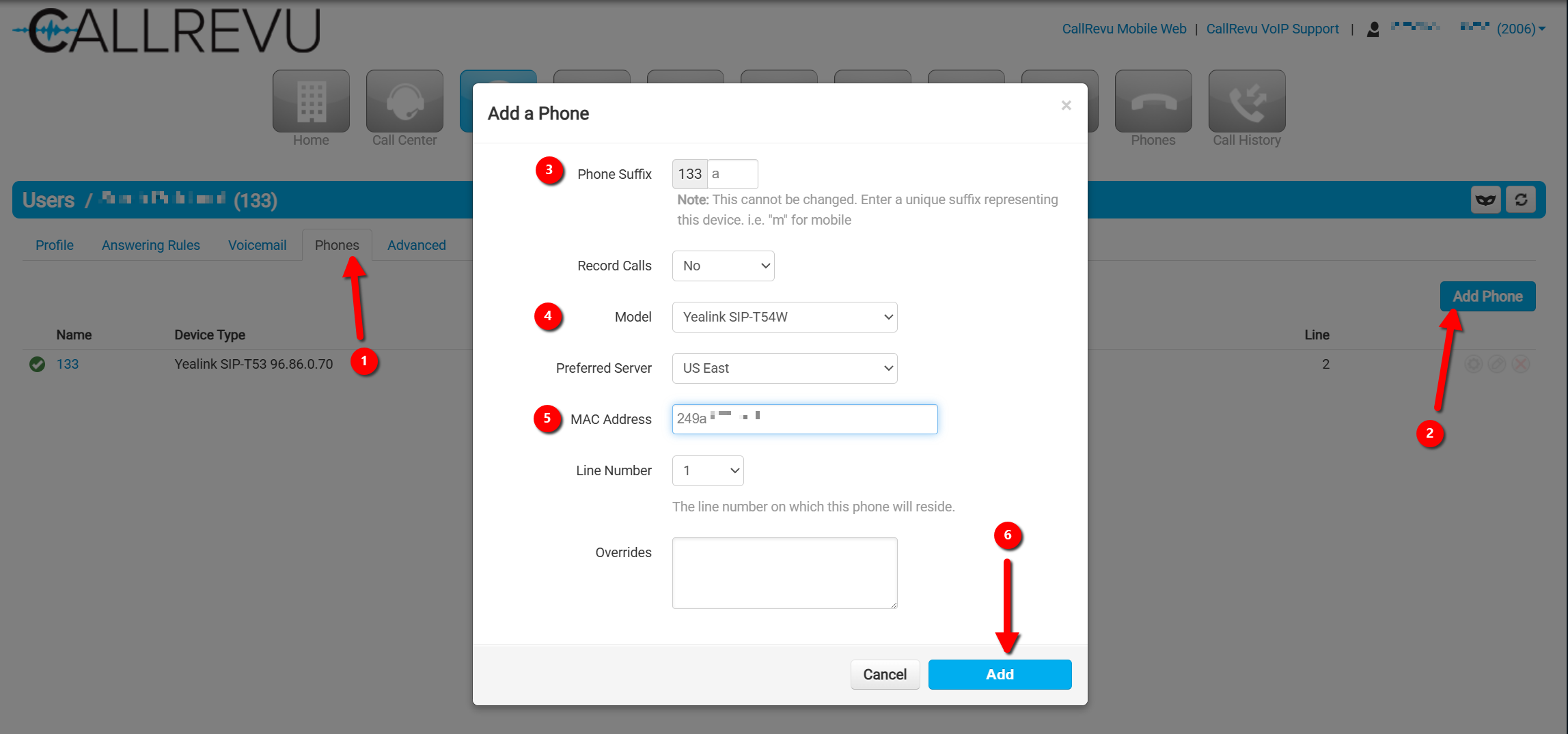The width and height of the screenshot is (1568, 734).
Task: Click the Device Type column header
Action: tap(210, 335)
